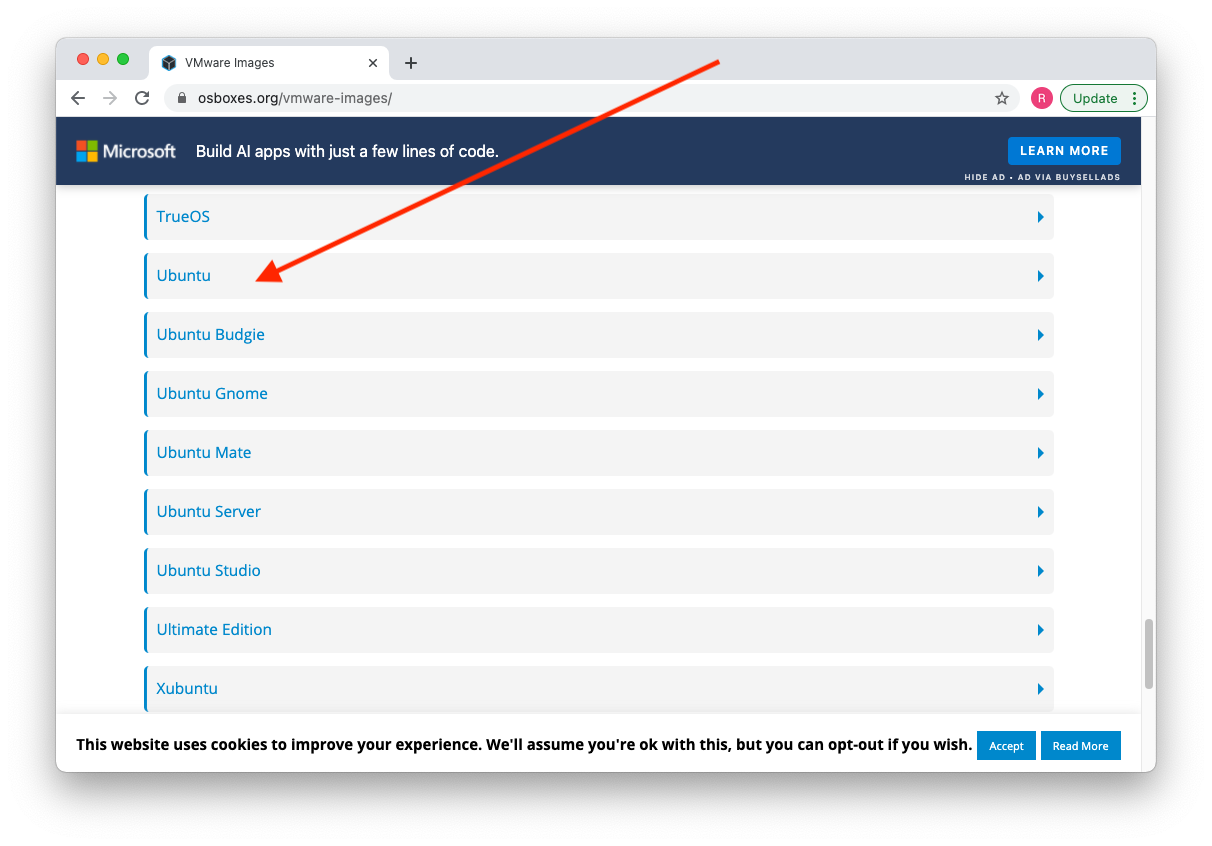Expand the Ubuntu section arrow
The height and width of the screenshot is (846, 1212).
tap(1040, 276)
